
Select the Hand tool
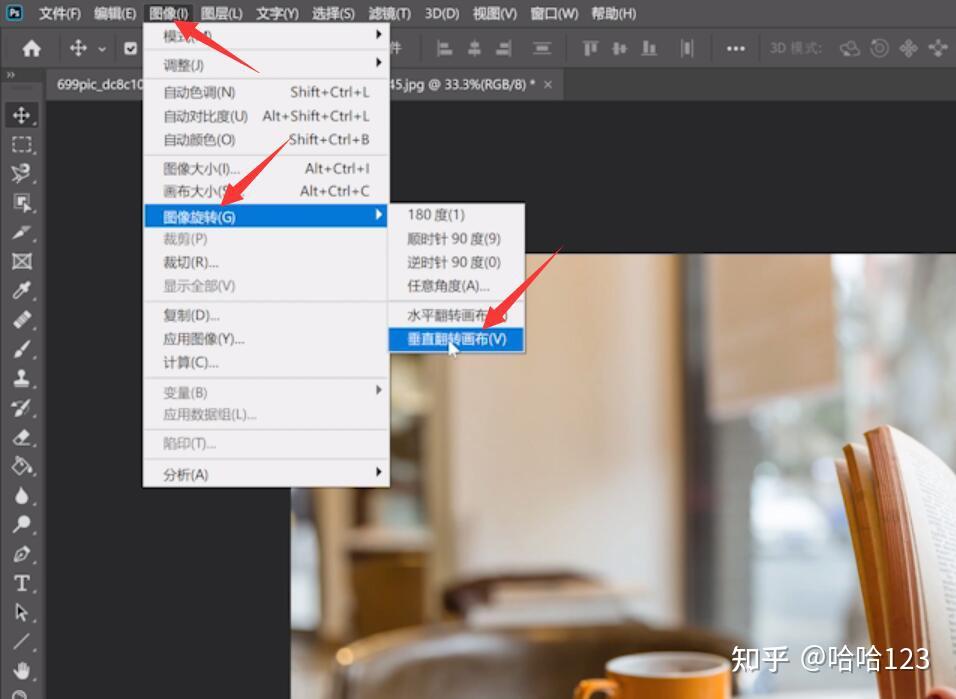coord(21,671)
